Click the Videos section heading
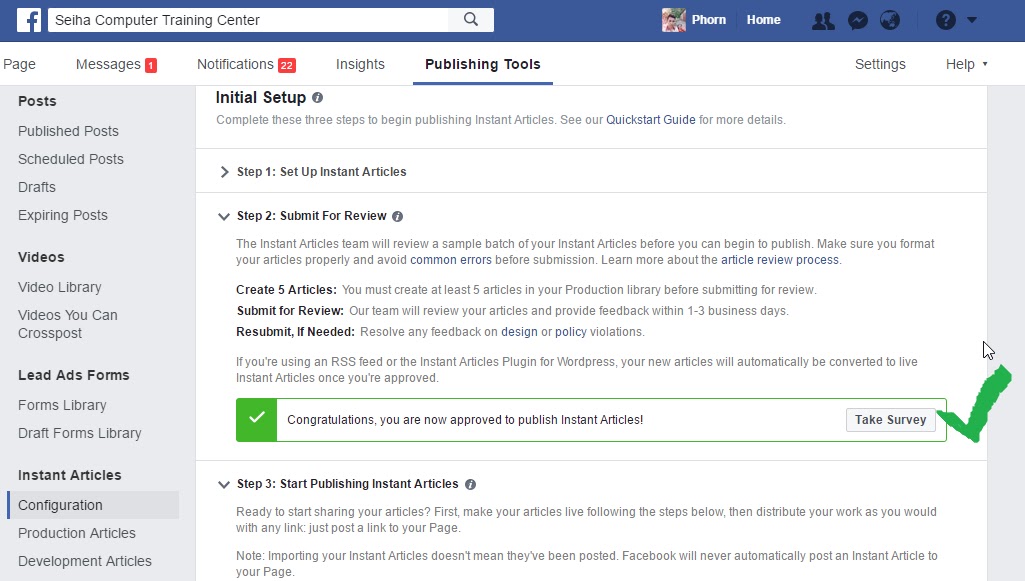Viewport: 1025px width, 581px height. coord(41,257)
